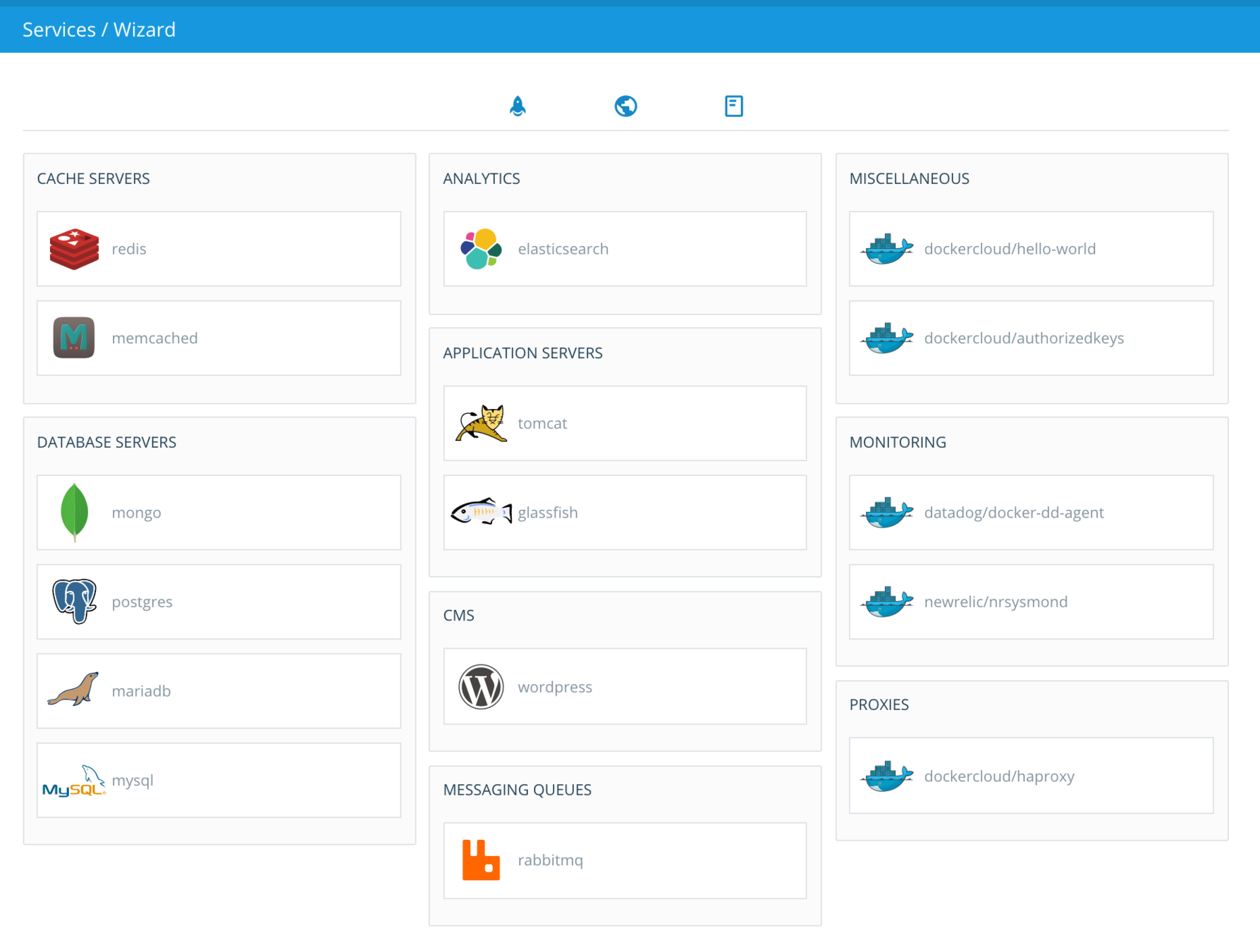Click docker whale icon for haproxy
Image resolution: width=1260 pixels, height=952 pixels.
(x=887, y=776)
